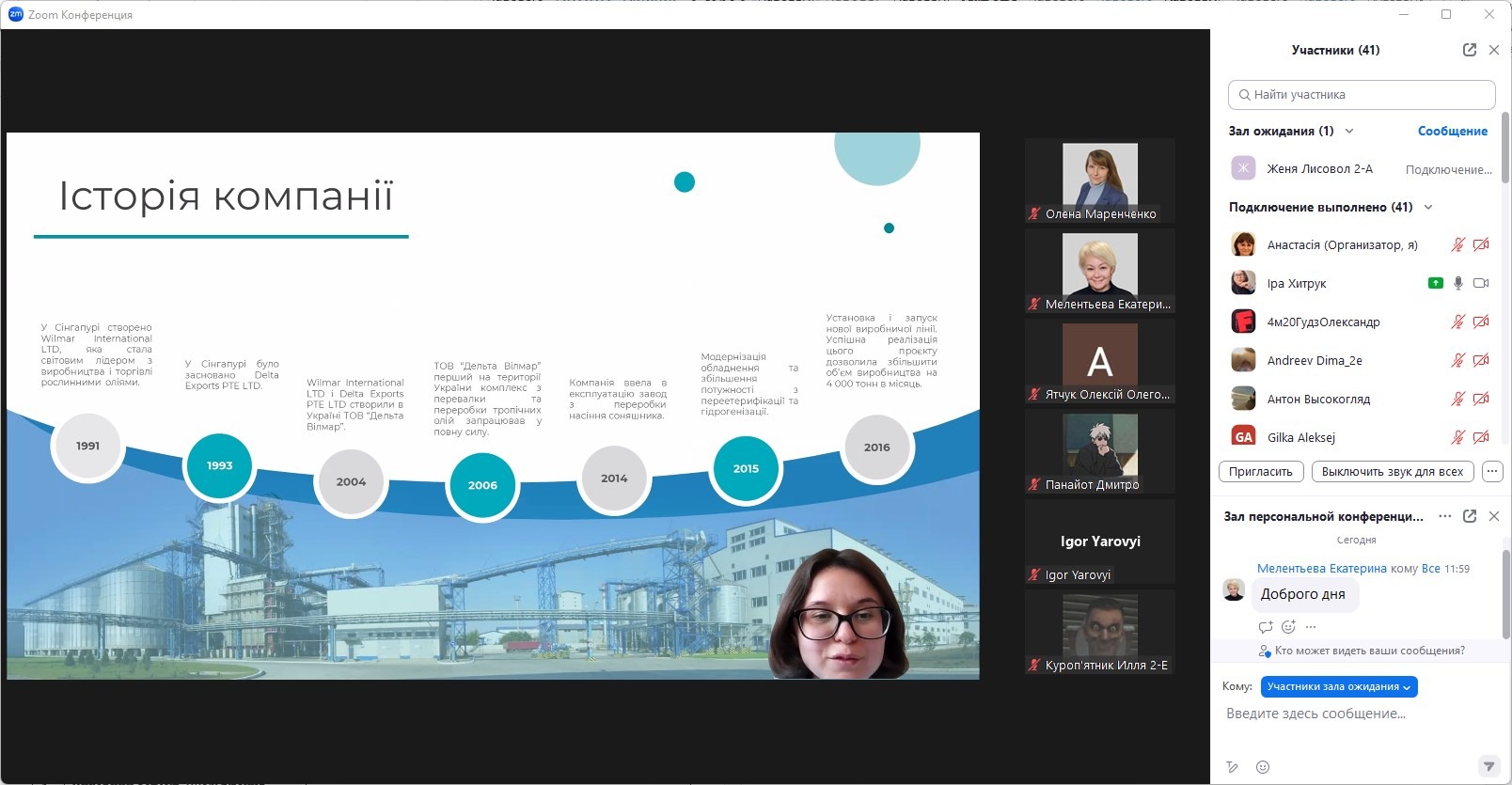1512x785 pixels.
Task: Click the Історія компанії slide title
Action: tap(226, 196)
